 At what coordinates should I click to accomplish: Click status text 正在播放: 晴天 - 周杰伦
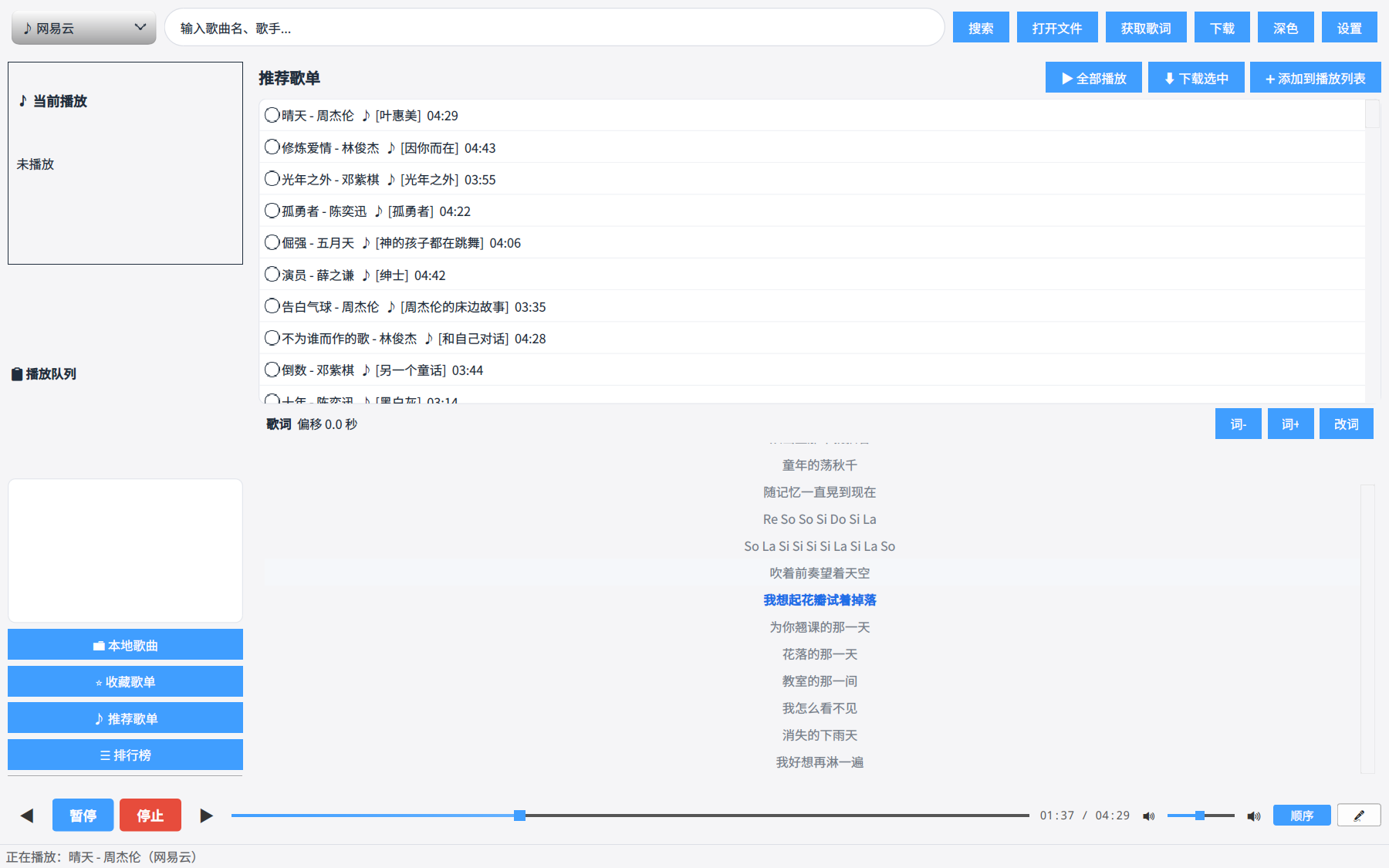pyautogui.click(x=101, y=856)
